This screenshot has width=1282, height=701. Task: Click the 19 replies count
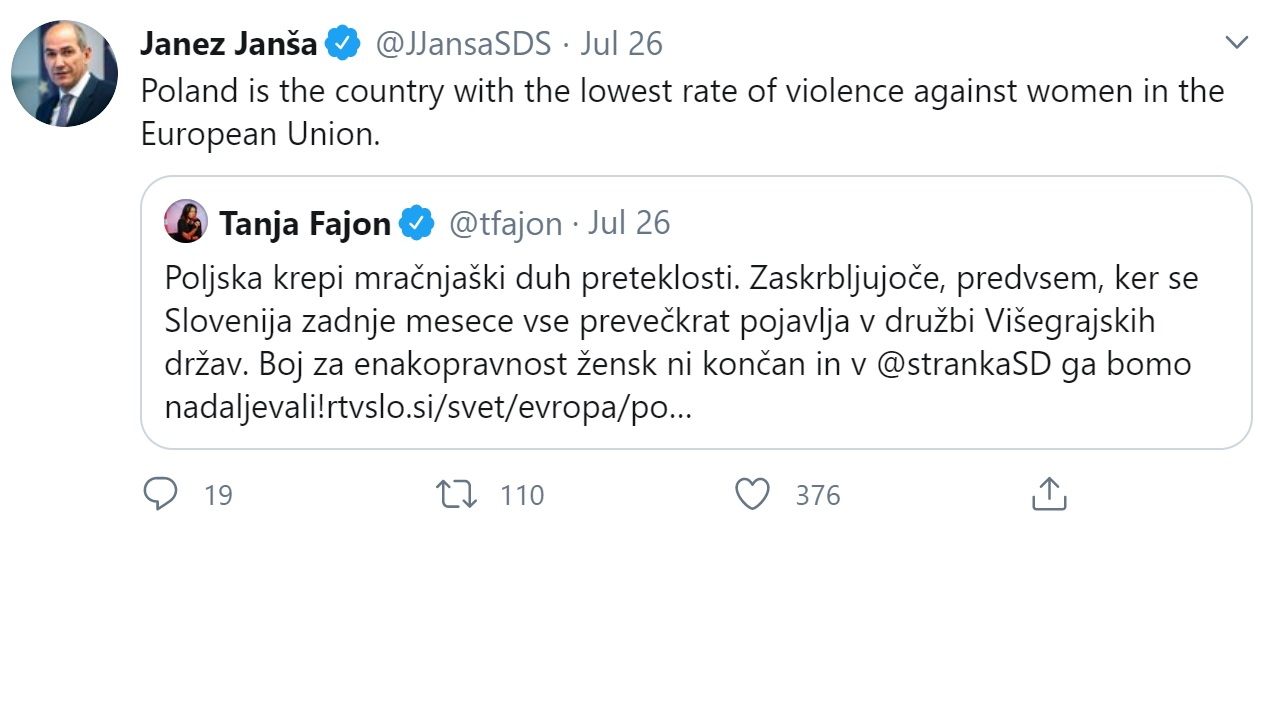pos(218,495)
